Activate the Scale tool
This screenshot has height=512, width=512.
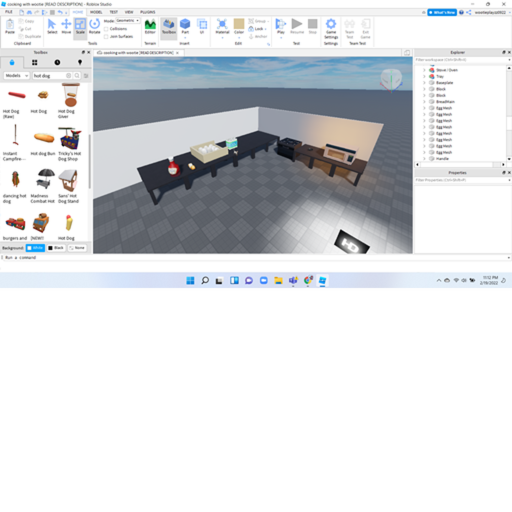[80, 26]
